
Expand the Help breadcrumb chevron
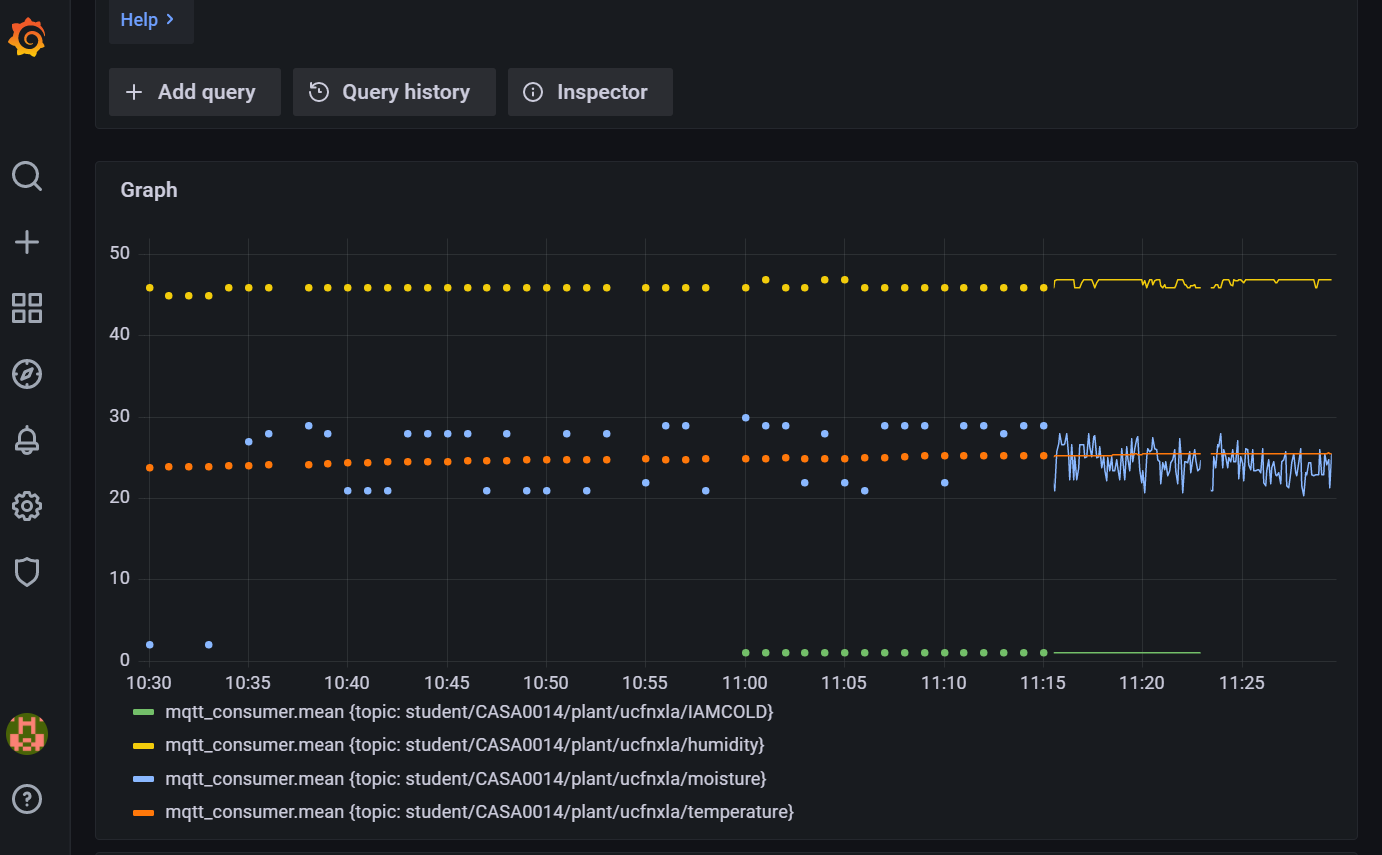170,19
